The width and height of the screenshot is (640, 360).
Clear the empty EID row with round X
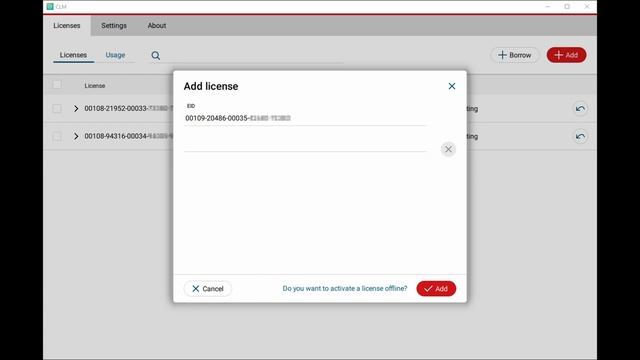point(448,149)
